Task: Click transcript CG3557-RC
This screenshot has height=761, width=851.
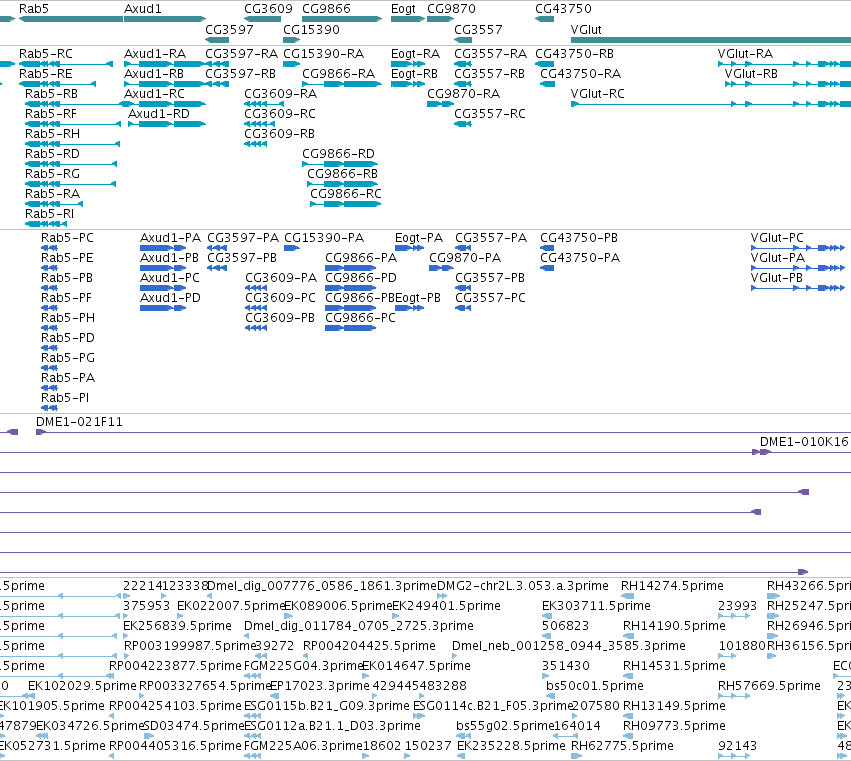Action: point(463,124)
